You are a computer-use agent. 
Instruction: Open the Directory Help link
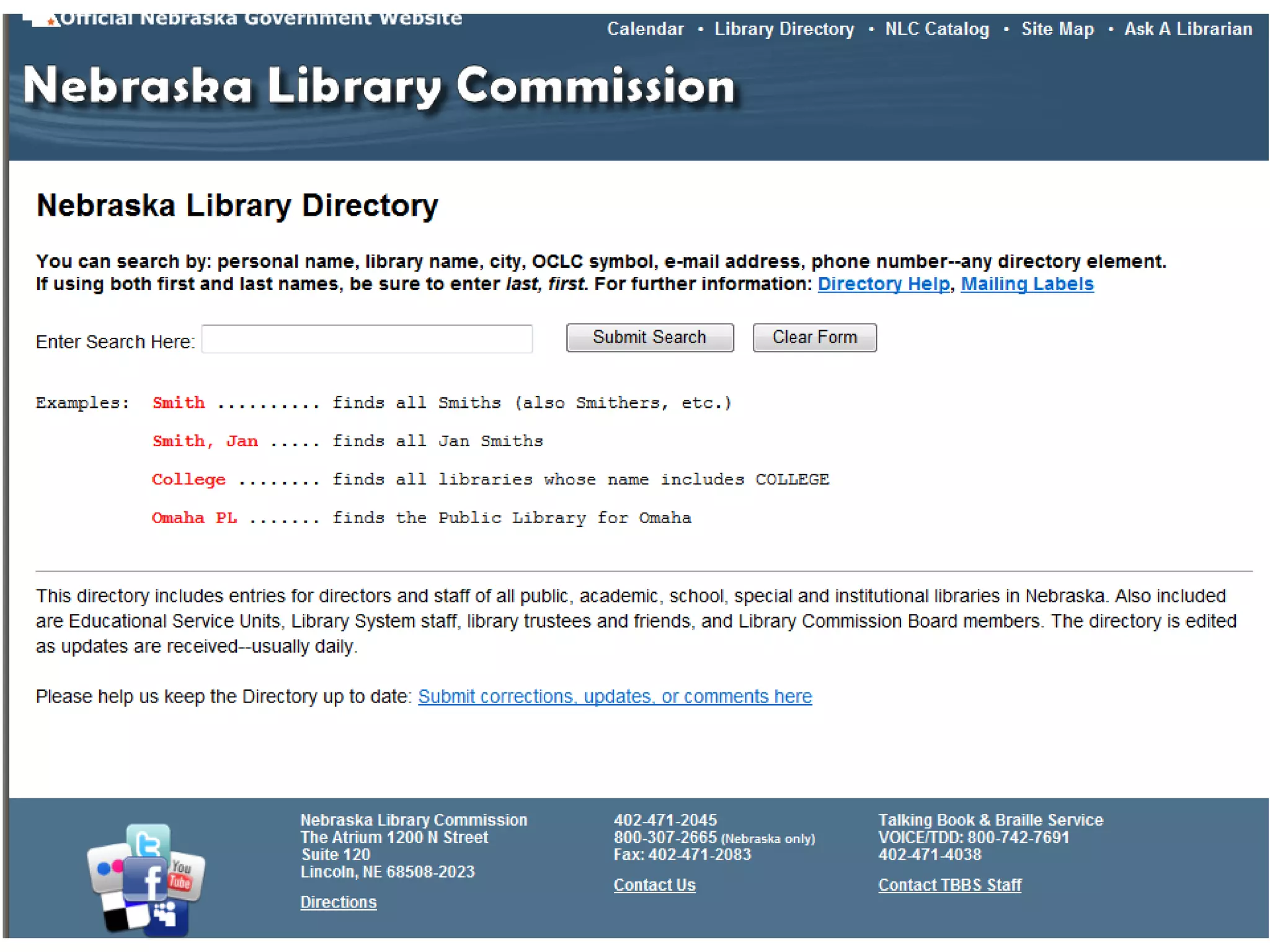pos(883,284)
